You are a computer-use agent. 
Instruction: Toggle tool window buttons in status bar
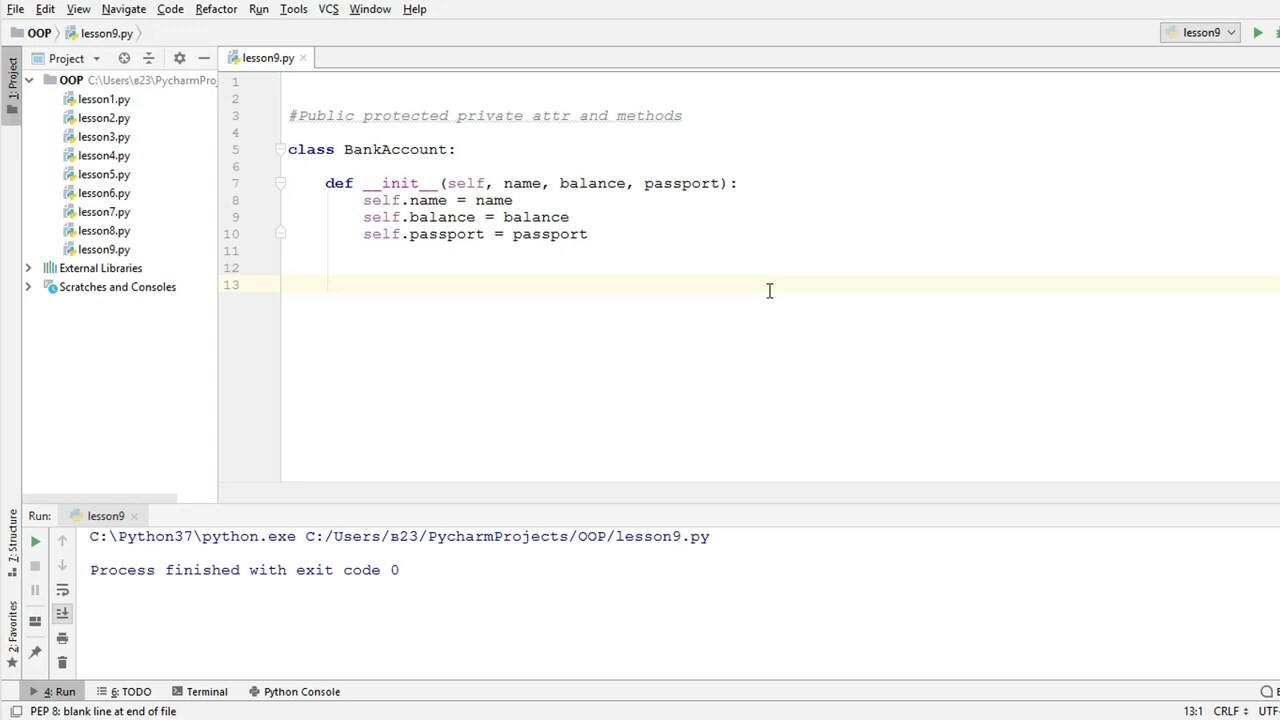tap(16, 711)
